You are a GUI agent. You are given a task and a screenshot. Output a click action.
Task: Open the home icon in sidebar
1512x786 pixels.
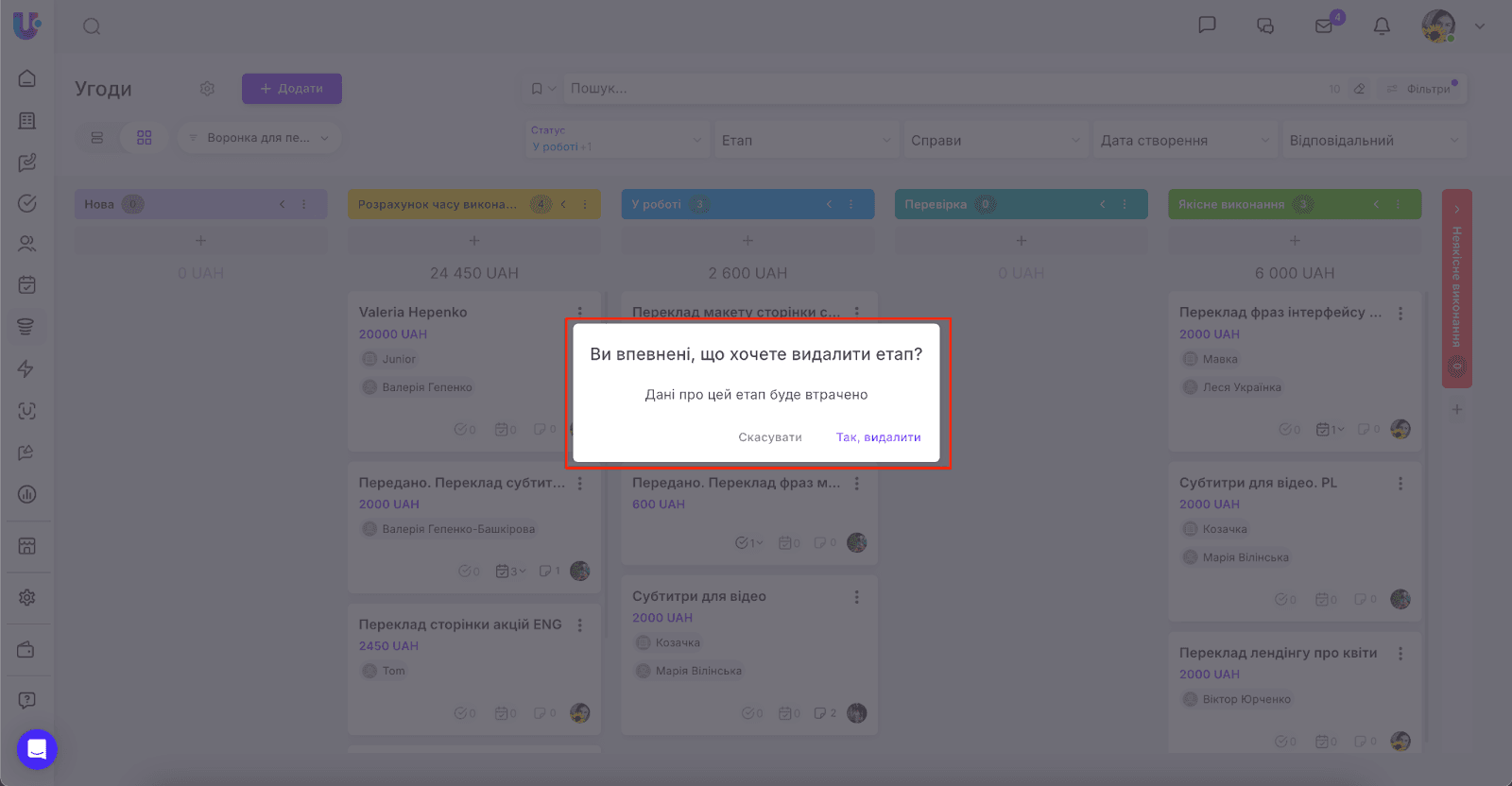(x=27, y=78)
